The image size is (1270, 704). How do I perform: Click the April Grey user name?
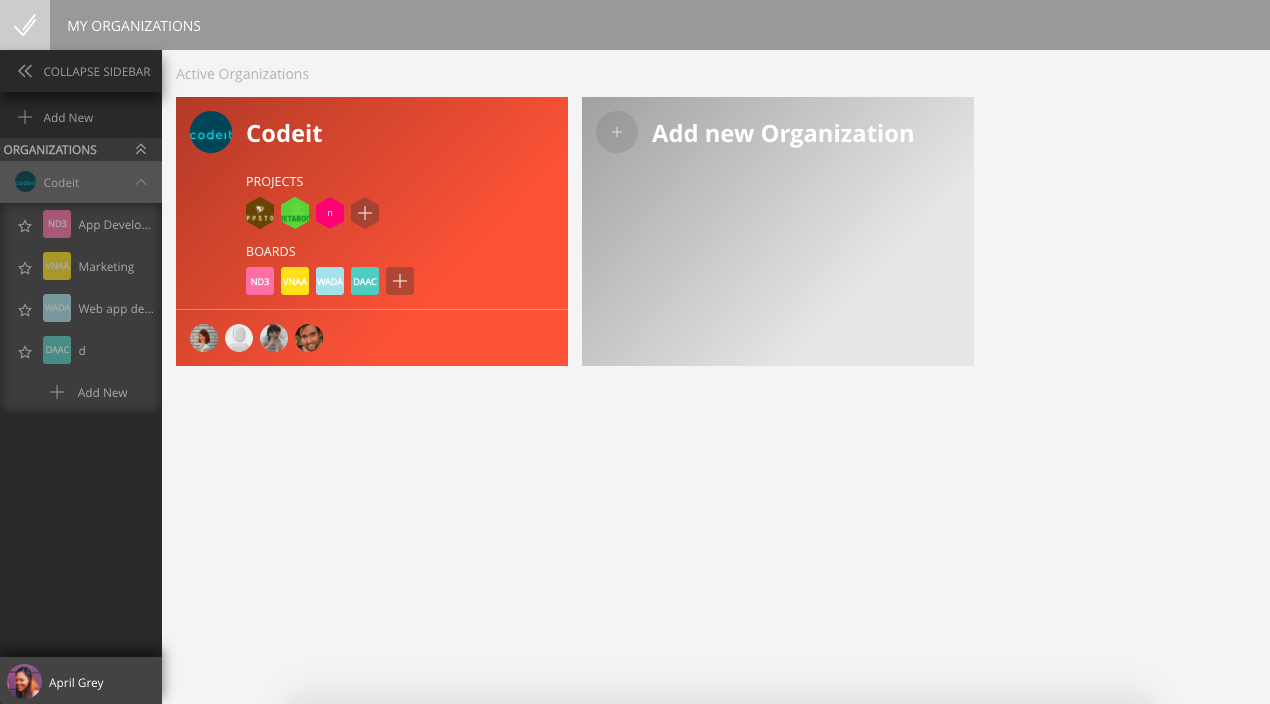(76, 683)
